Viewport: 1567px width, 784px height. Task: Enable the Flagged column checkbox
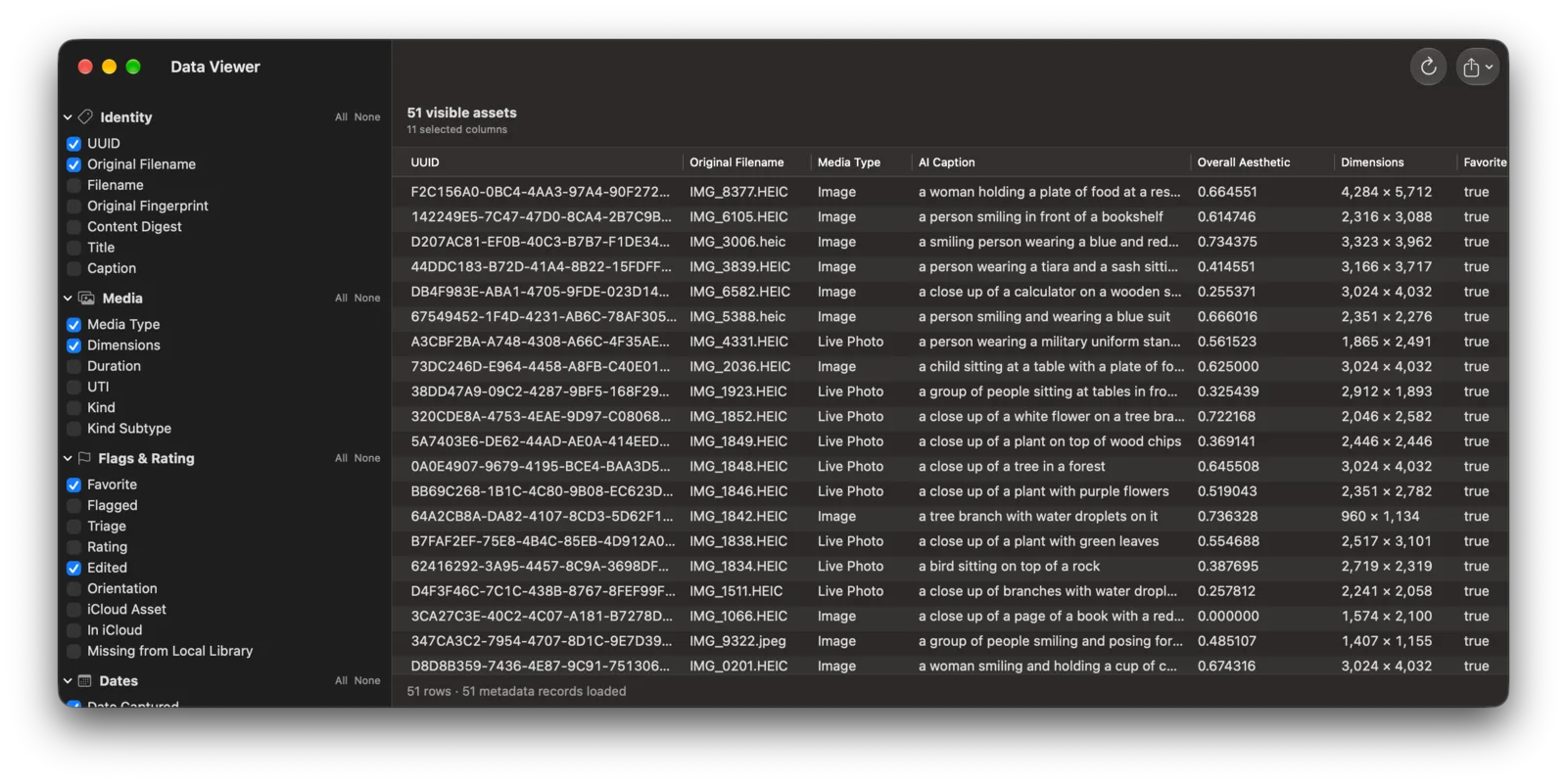coord(73,506)
